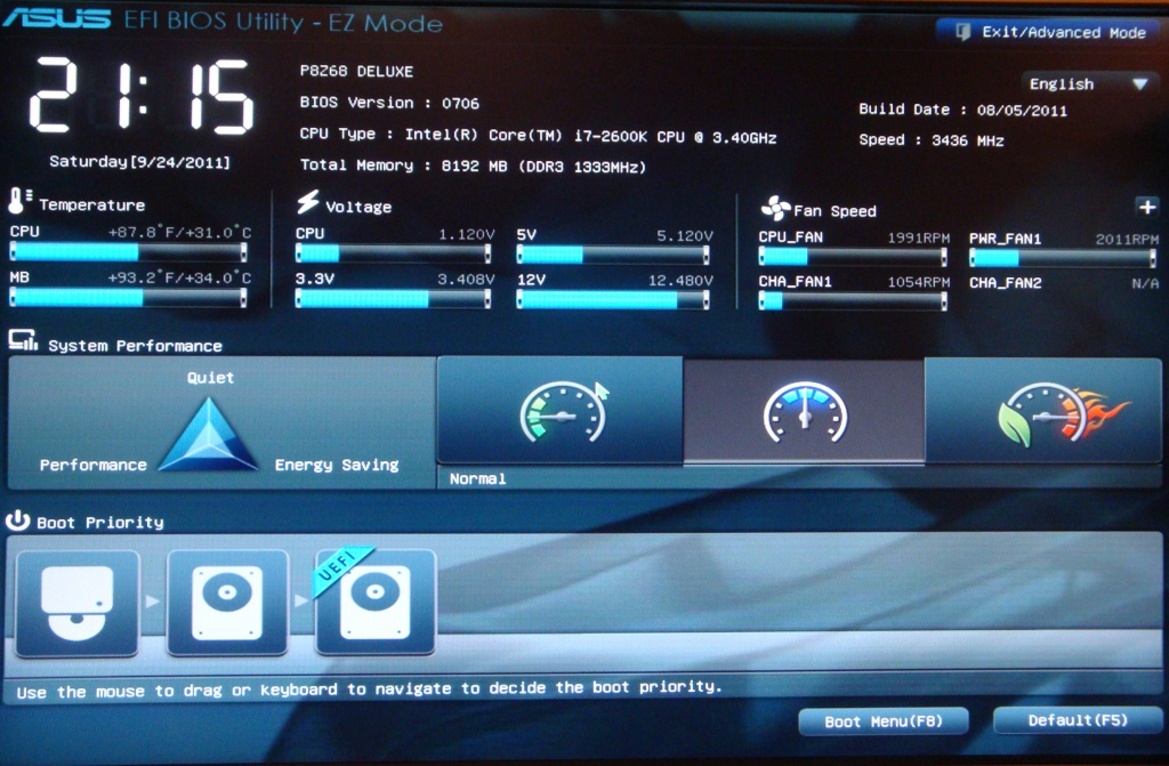
Task: Click the 5.120V reading
Action: (x=684, y=236)
